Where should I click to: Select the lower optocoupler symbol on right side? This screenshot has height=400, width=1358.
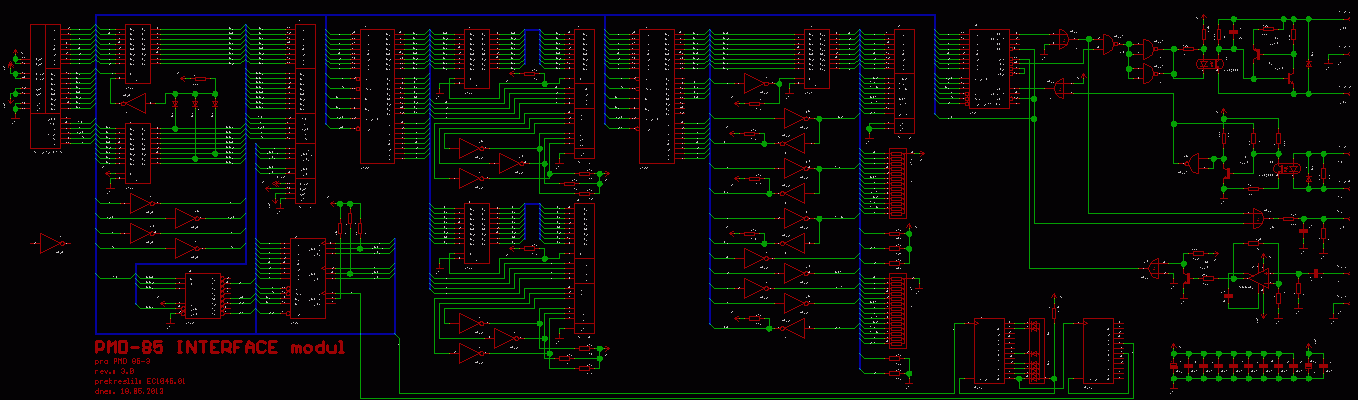pos(1292,169)
